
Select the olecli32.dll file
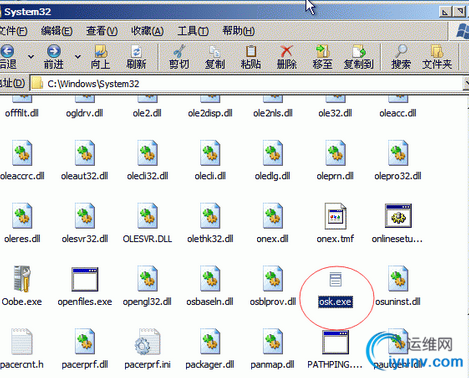point(147,161)
